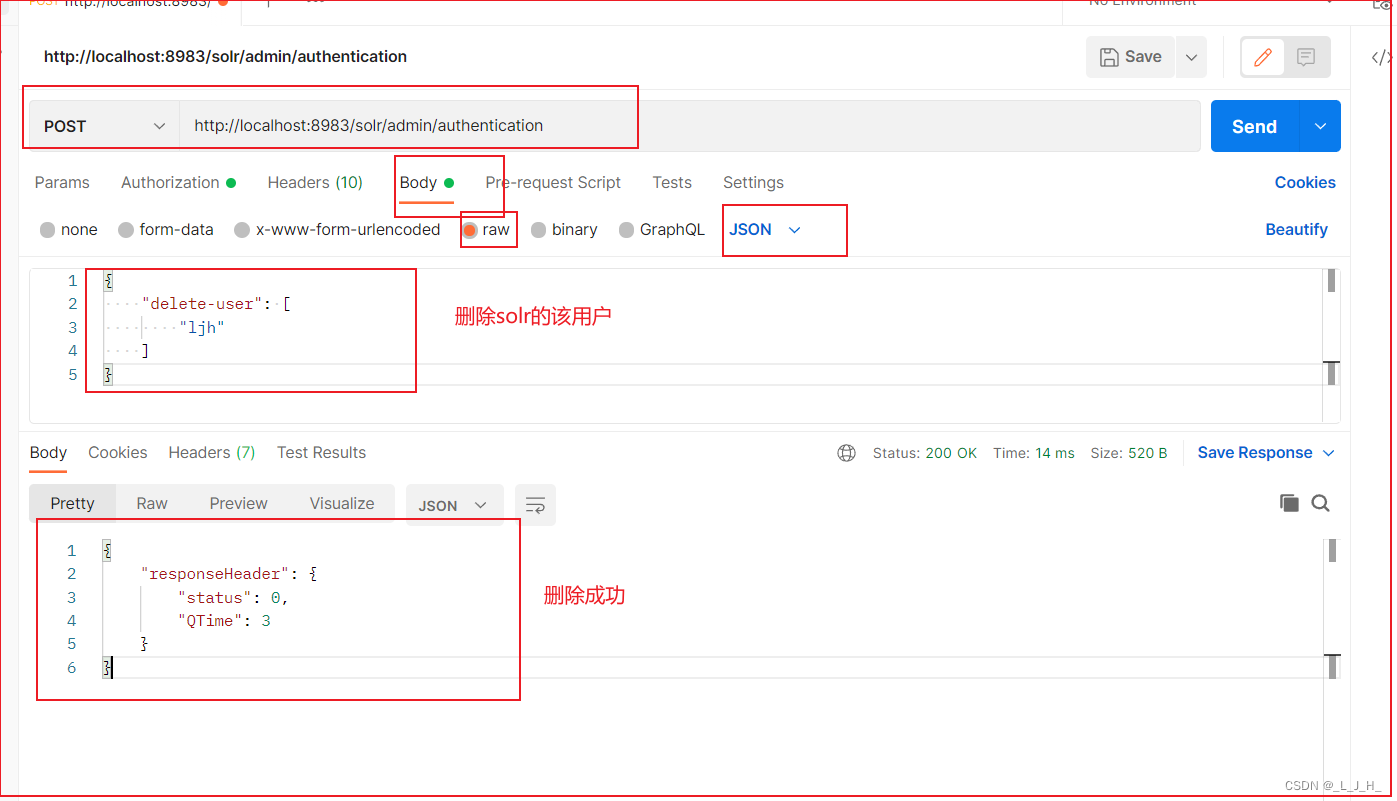Open the request Settings tab

click(753, 182)
